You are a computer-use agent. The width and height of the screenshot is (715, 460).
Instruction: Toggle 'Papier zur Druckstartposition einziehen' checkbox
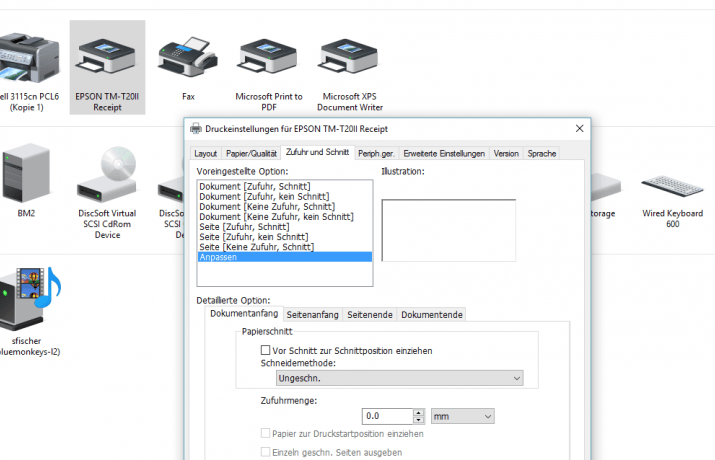pyautogui.click(x=265, y=433)
